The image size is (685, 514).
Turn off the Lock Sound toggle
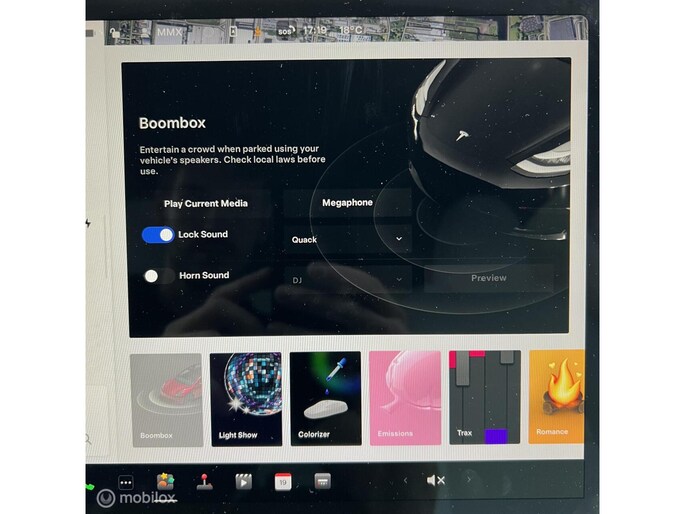tap(158, 235)
